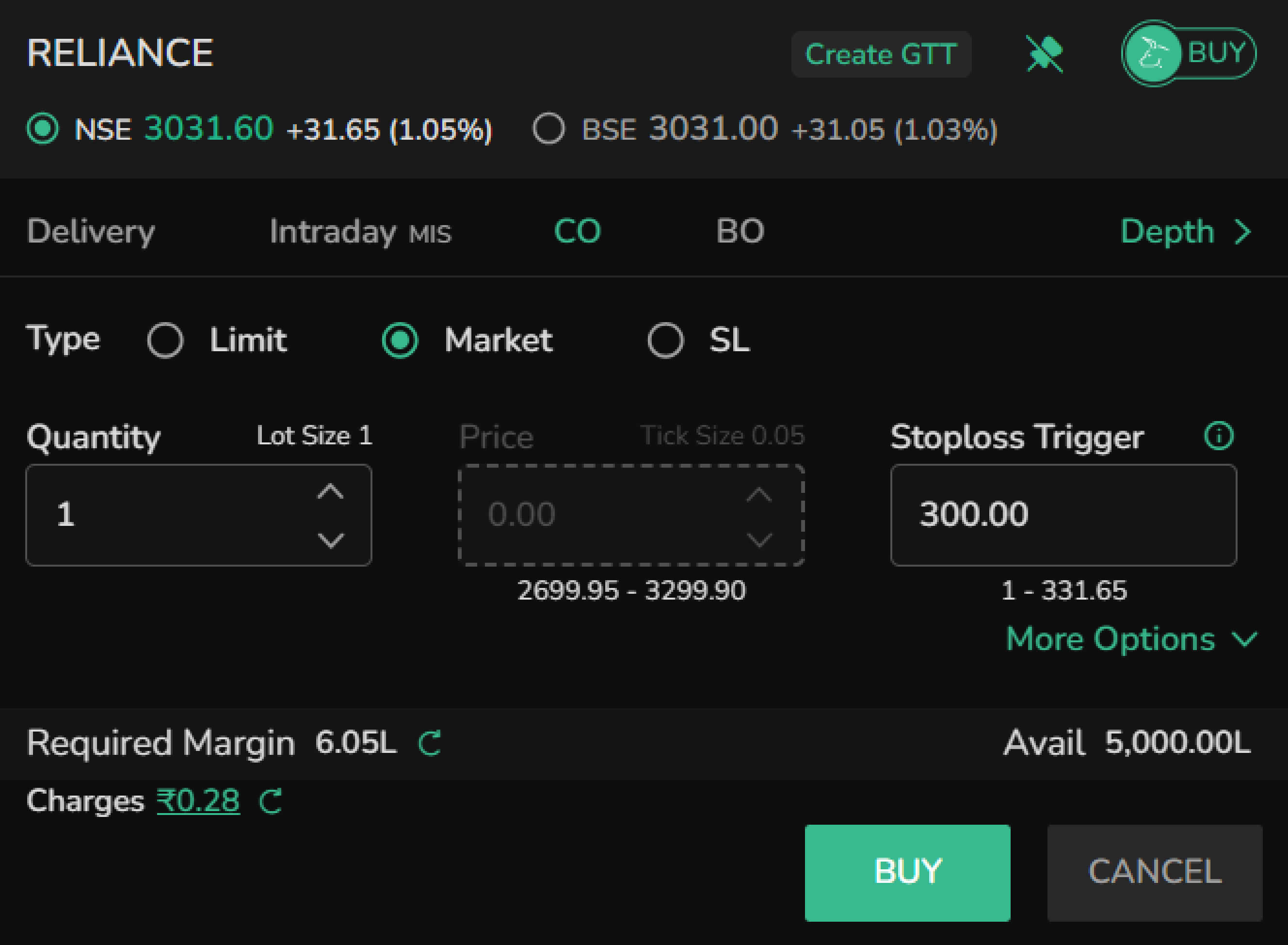Click the Required Margin 6.05L value

(355, 743)
